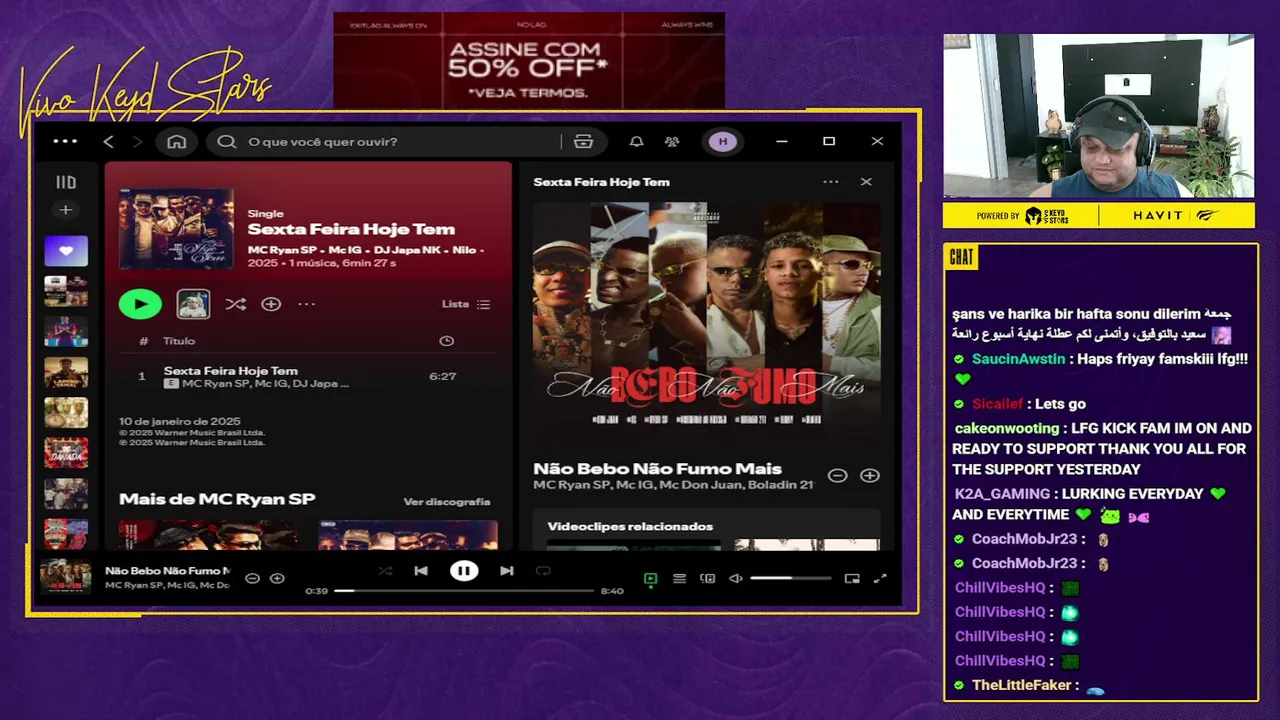Click username 'Sicallef' in chat
The height and width of the screenshot is (720, 1280).
(998, 404)
